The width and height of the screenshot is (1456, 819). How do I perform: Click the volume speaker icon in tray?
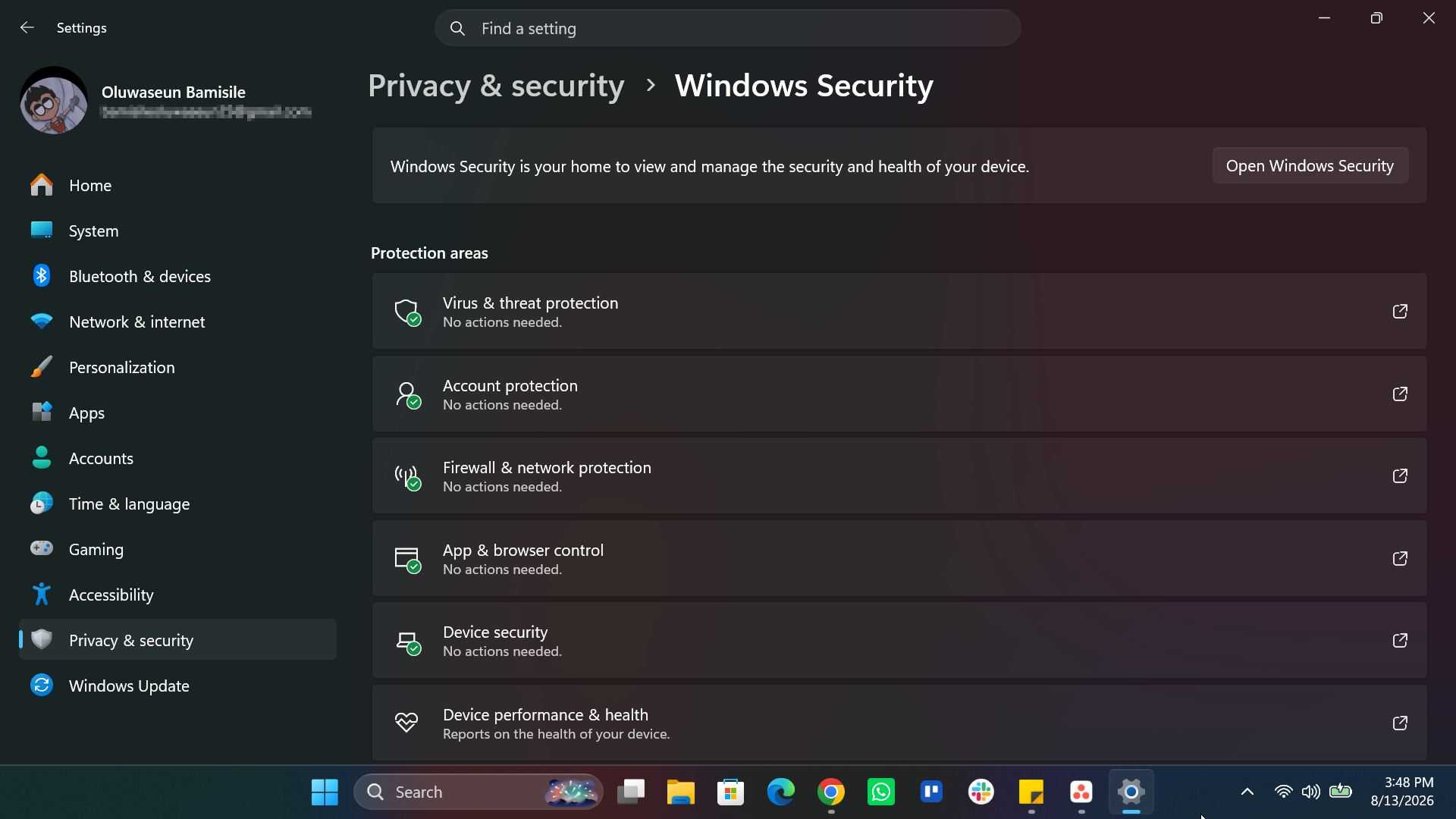tap(1310, 792)
